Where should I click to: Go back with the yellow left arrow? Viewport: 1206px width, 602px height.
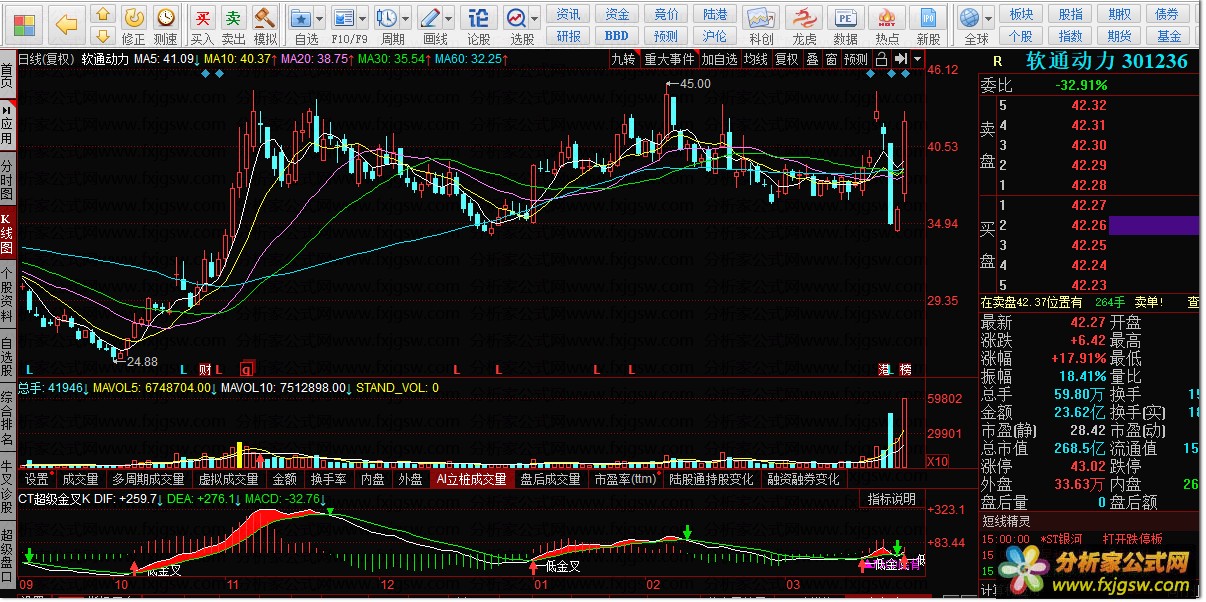coord(66,23)
